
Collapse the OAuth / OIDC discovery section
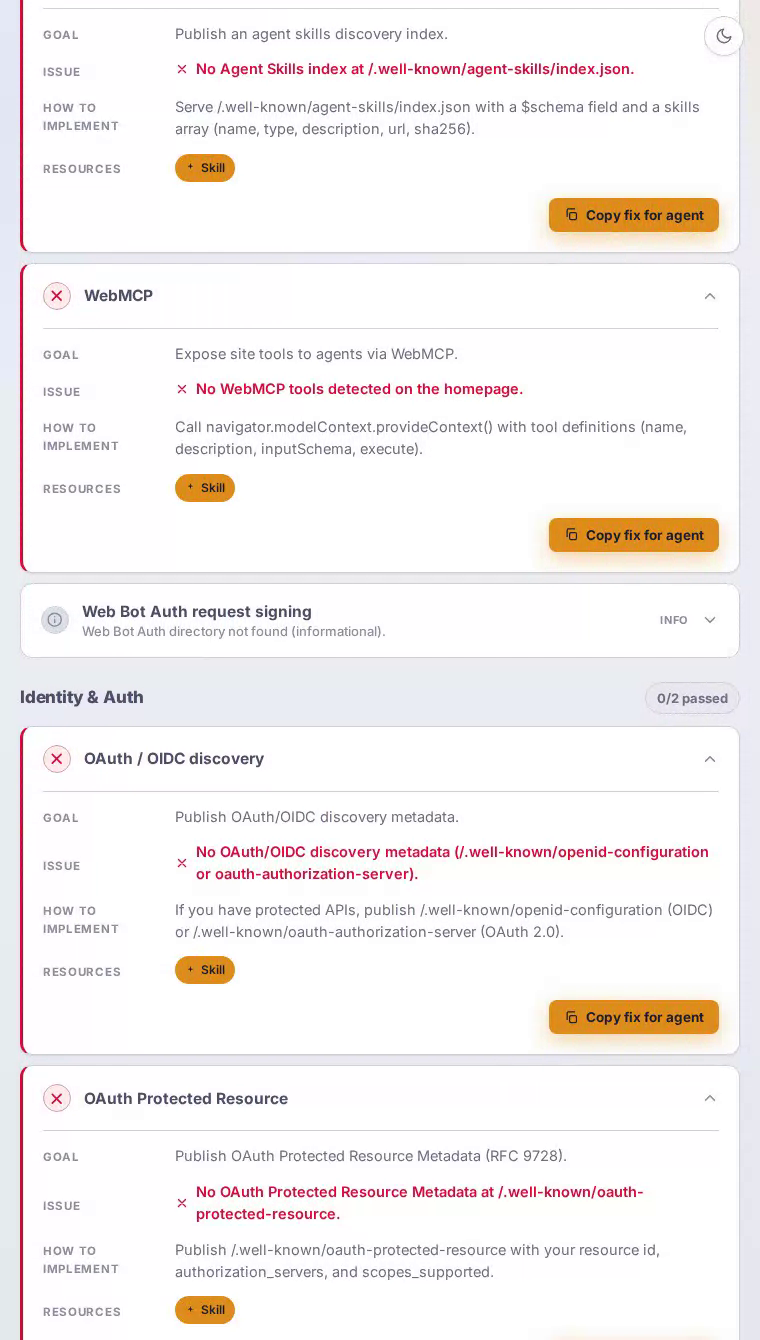pyautogui.click(x=710, y=759)
